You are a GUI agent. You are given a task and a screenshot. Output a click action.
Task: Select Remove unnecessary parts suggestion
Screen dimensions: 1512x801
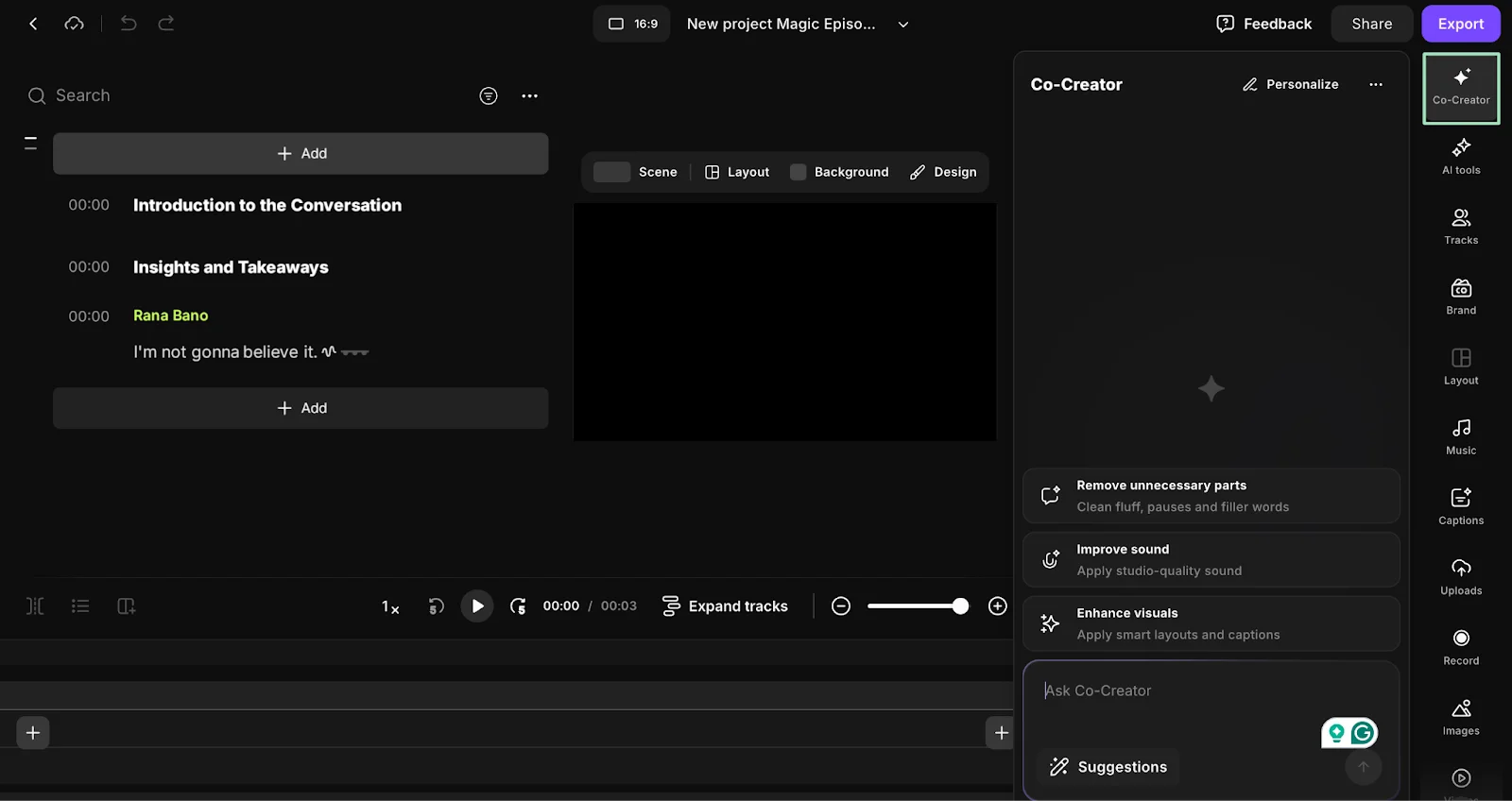tap(1211, 496)
